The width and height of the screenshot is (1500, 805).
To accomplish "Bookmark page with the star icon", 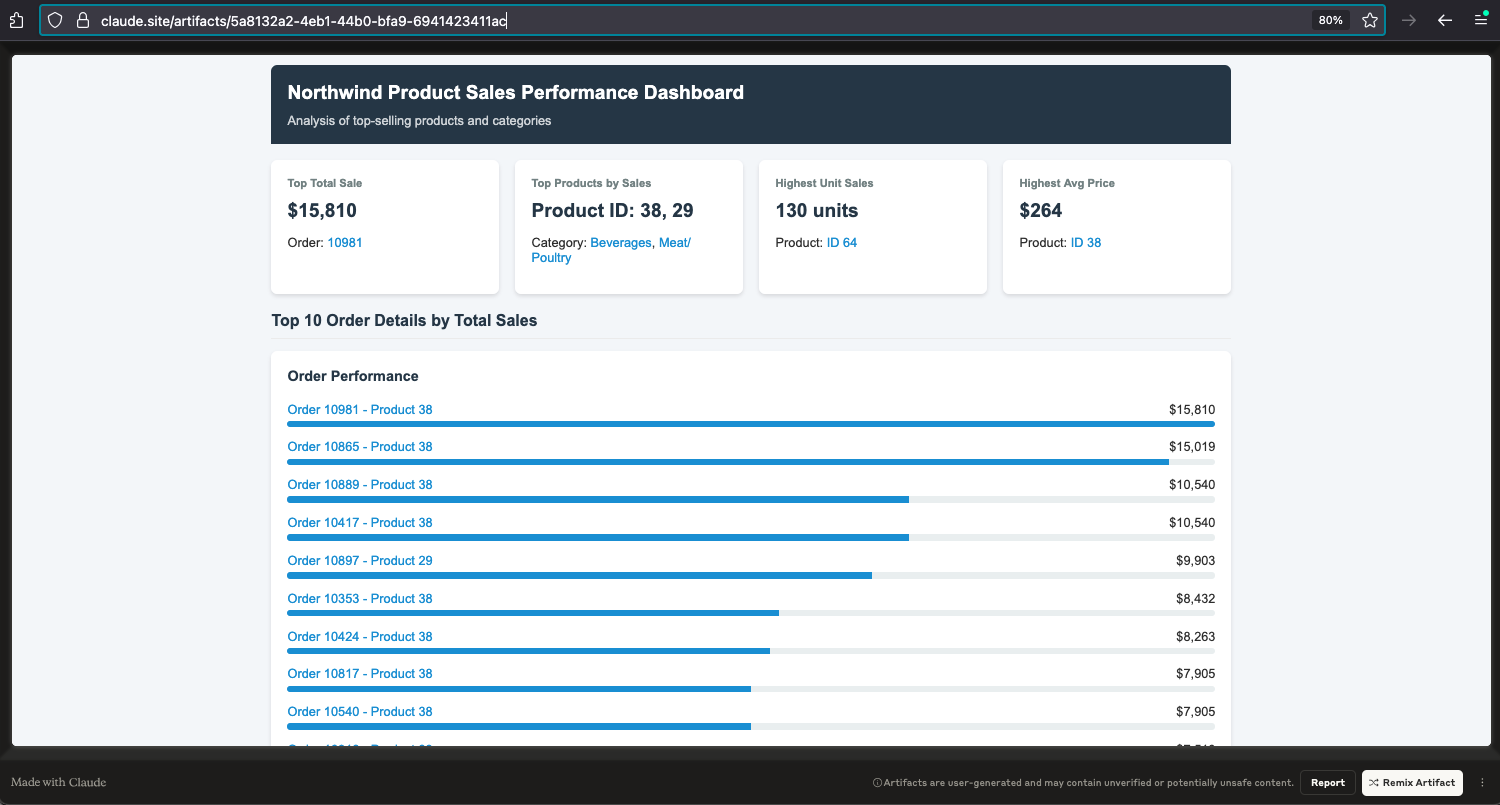I will (x=1370, y=20).
